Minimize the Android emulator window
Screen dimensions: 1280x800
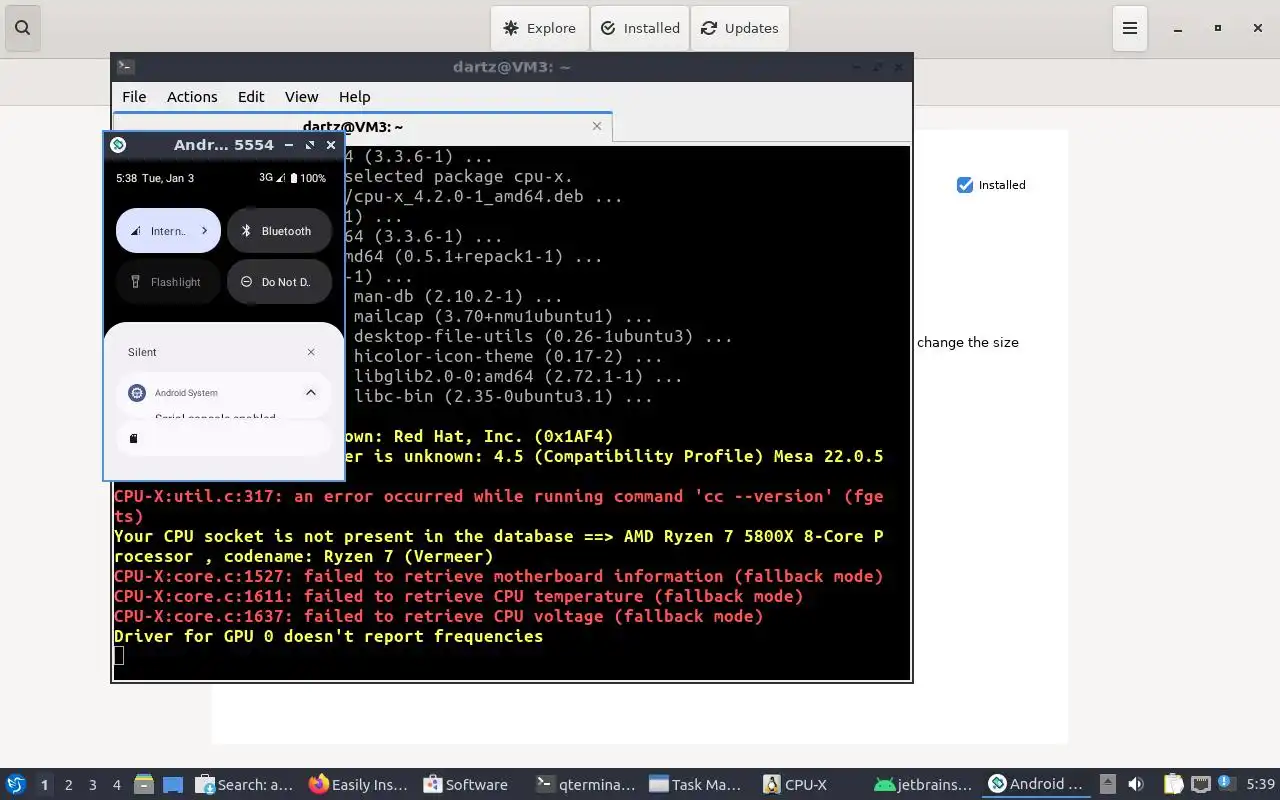(x=289, y=145)
